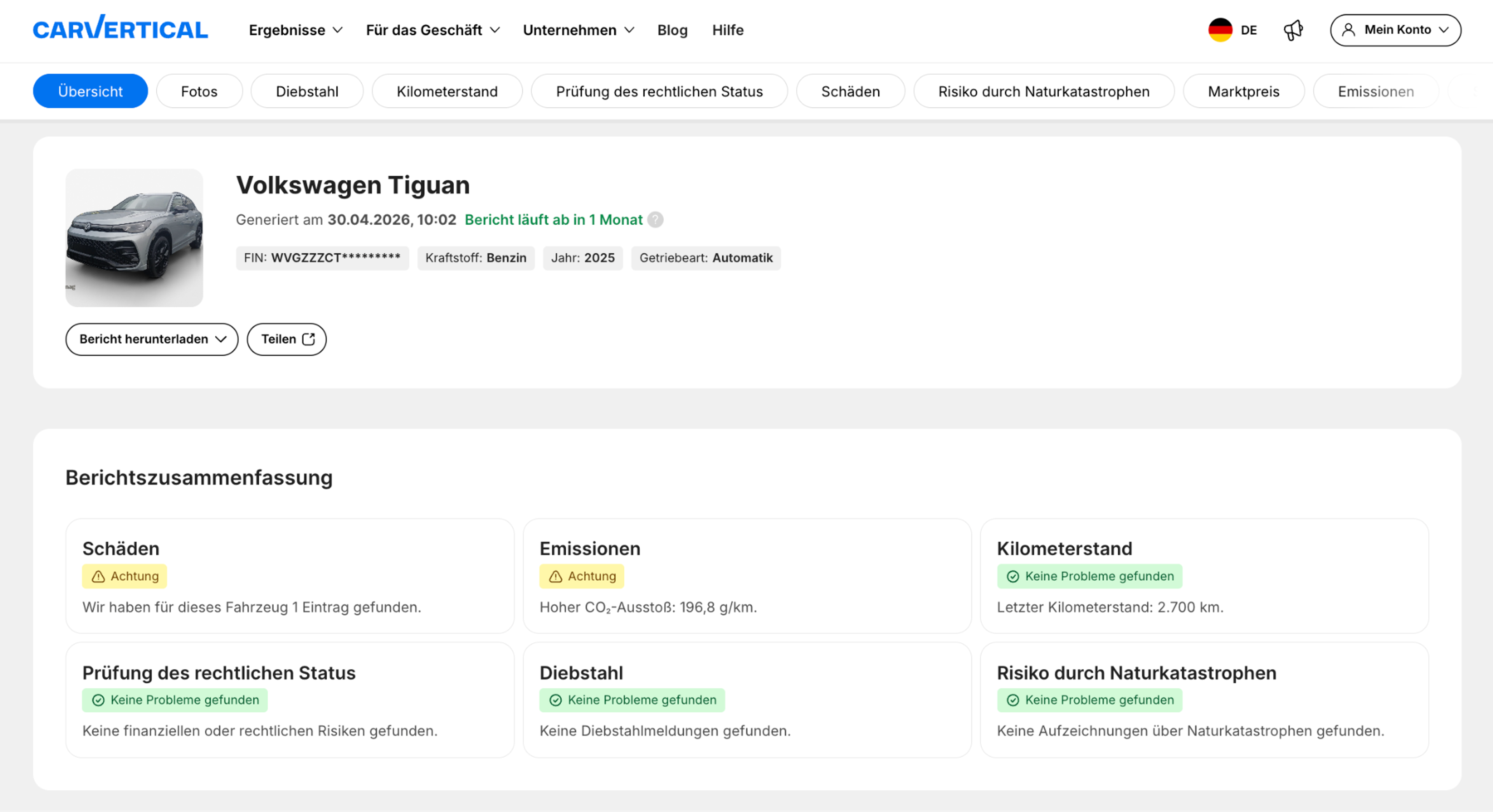Click the carVertical logo
Screen dimensions: 1493x812
coord(120,28)
